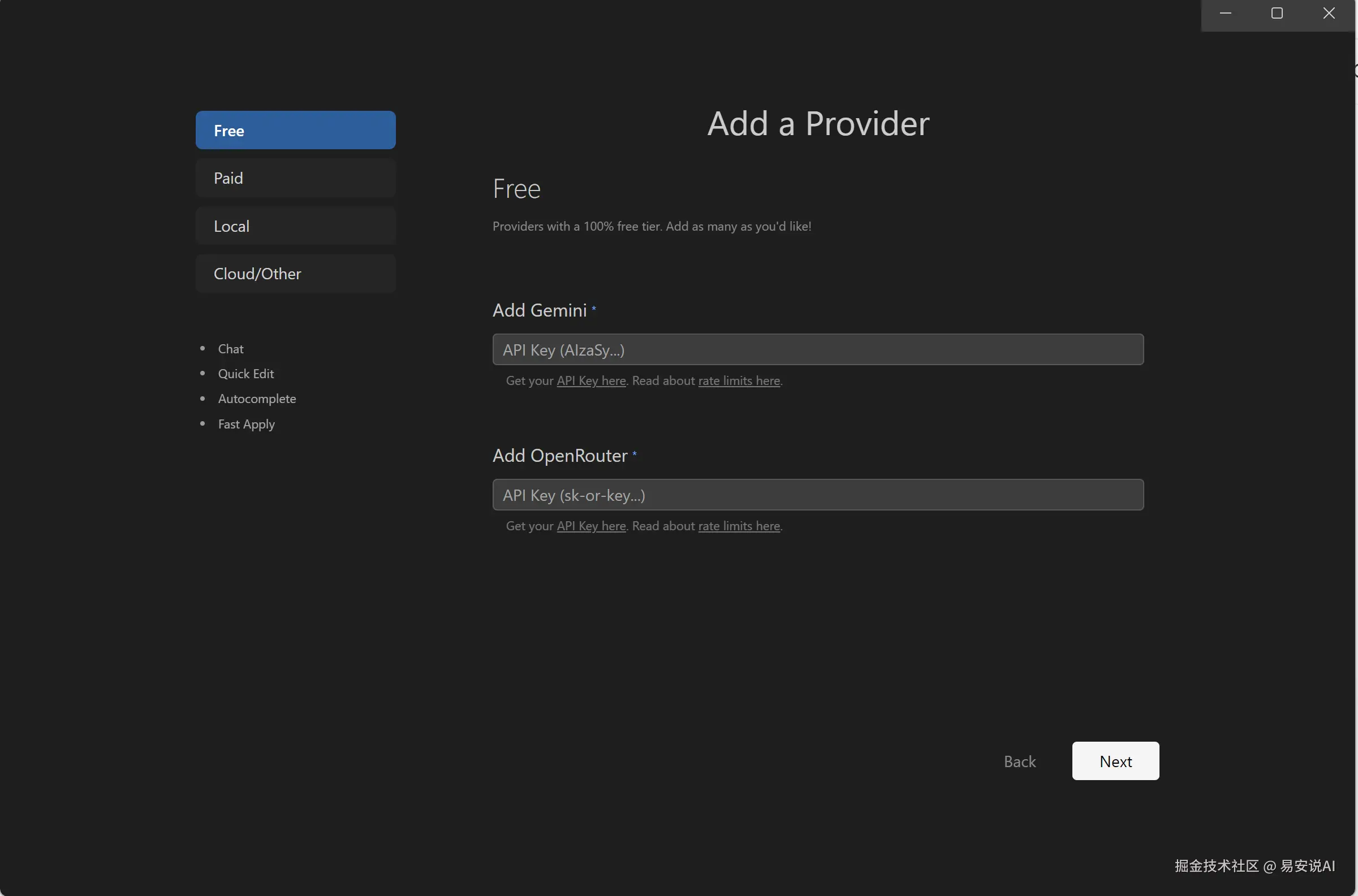The image size is (1358, 896).
Task: Close the window with the X icon
Action: click(x=1328, y=13)
